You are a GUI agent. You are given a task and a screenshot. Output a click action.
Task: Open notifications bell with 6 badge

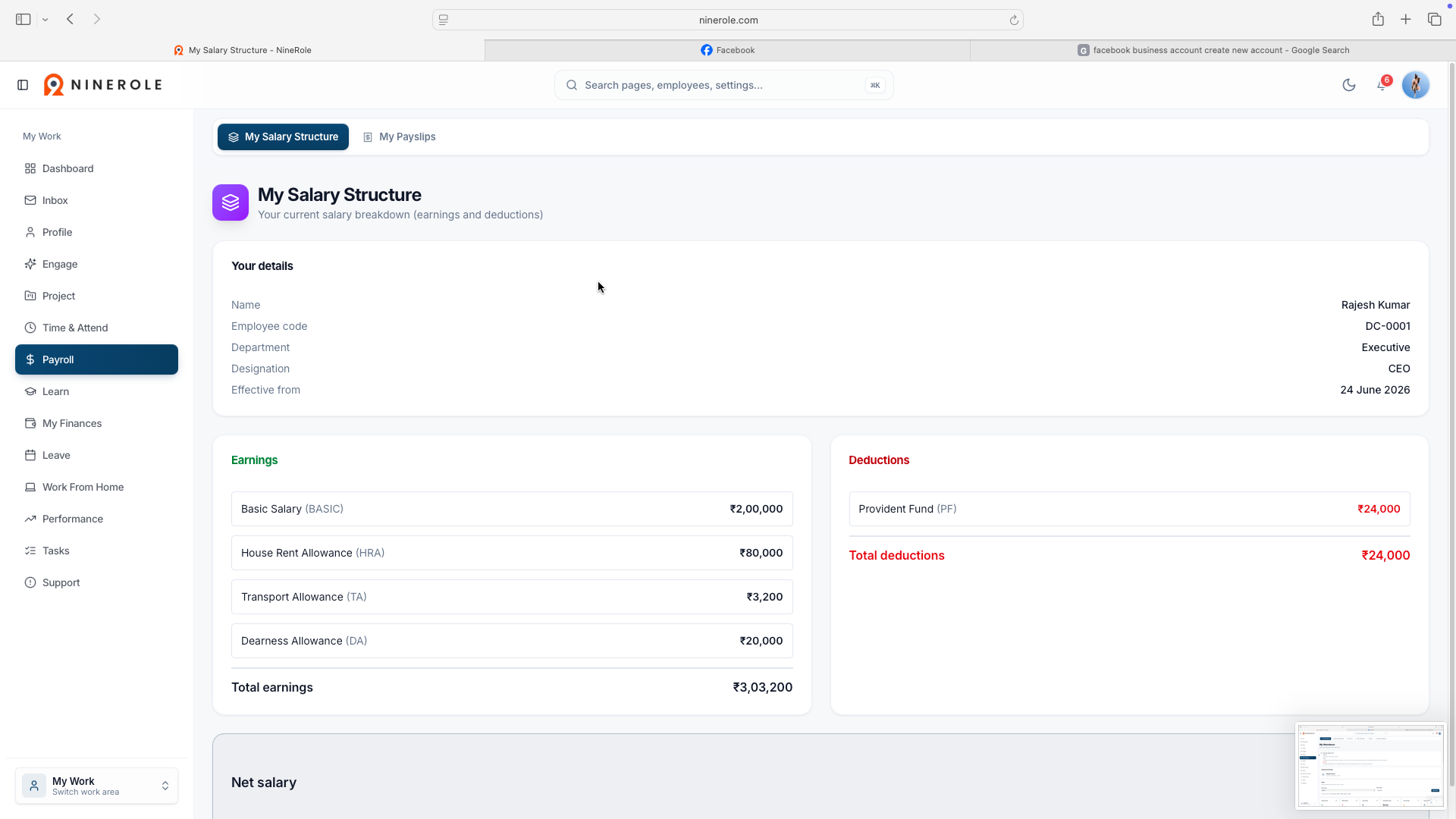[x=1382, y=84]
